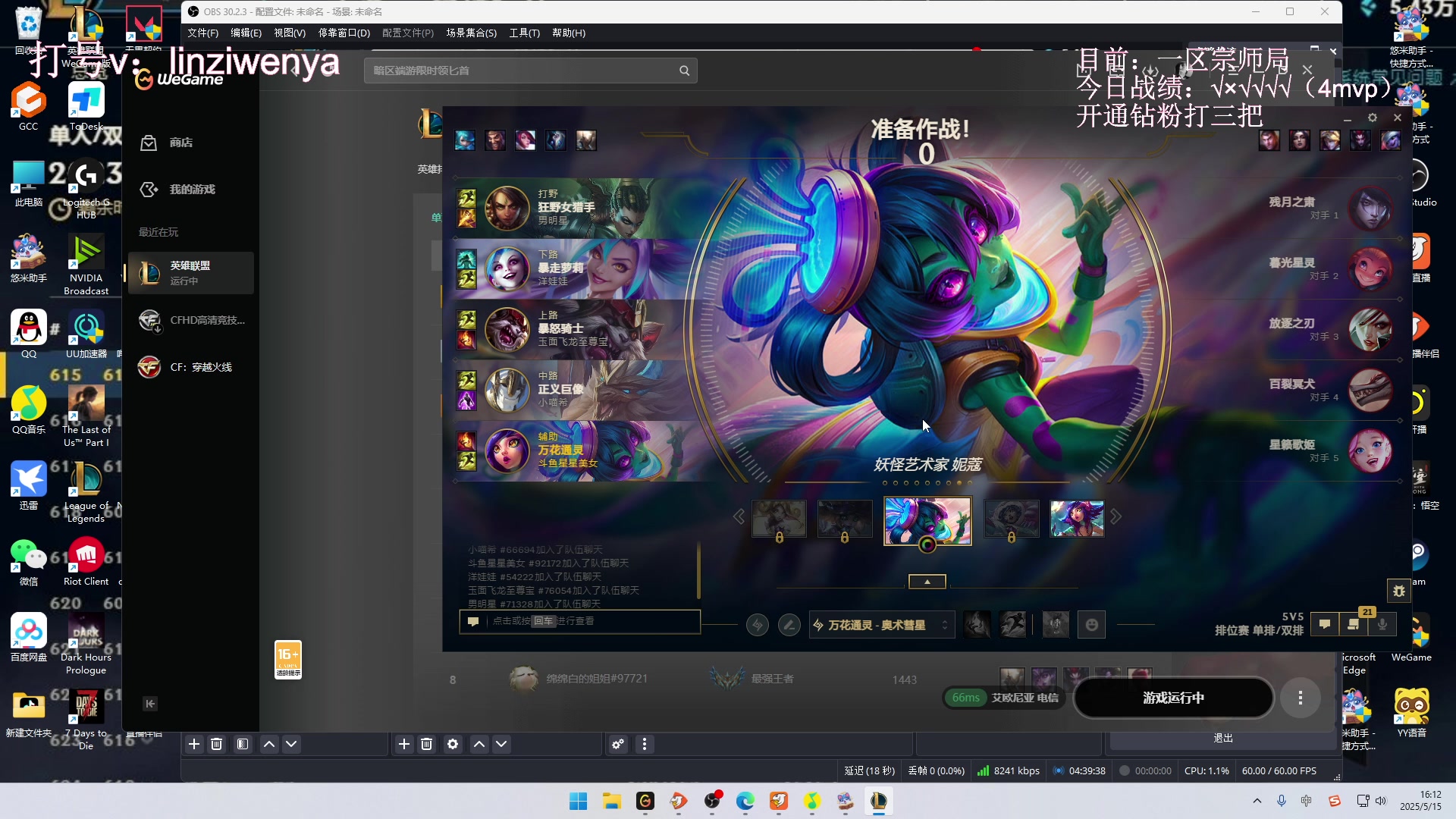This screenshot has width=1456, height=819.
Task: Click 残月之肃 opponent 1 portrait
Action: (x=1371, y=208)
